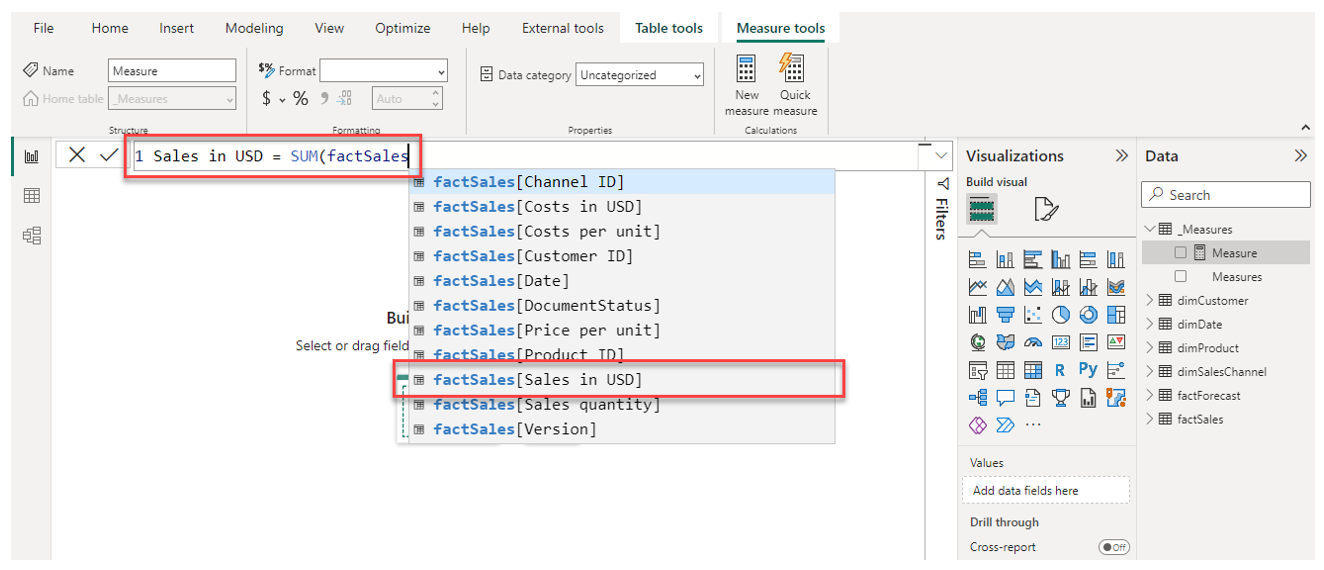This screenshot has width=1324, height=570.
Task: Collapse the Visualizations pane
Action: 1121,156
